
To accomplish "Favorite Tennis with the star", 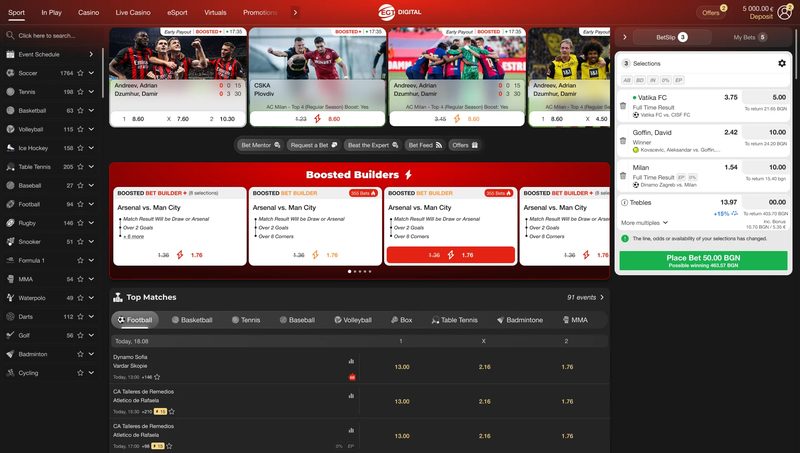I will 80,92.
